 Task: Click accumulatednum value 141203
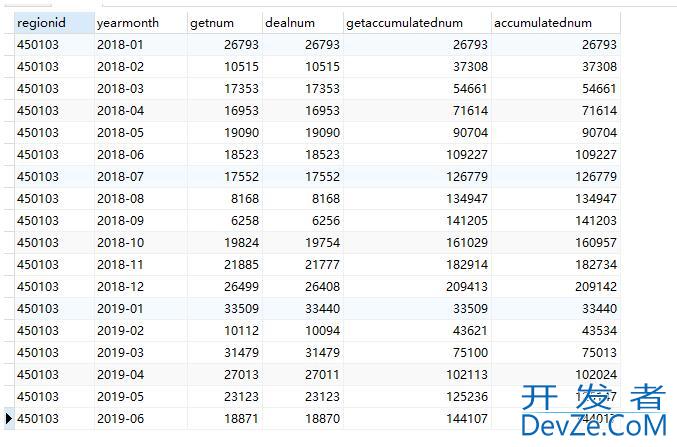click(x=556, y=221)
